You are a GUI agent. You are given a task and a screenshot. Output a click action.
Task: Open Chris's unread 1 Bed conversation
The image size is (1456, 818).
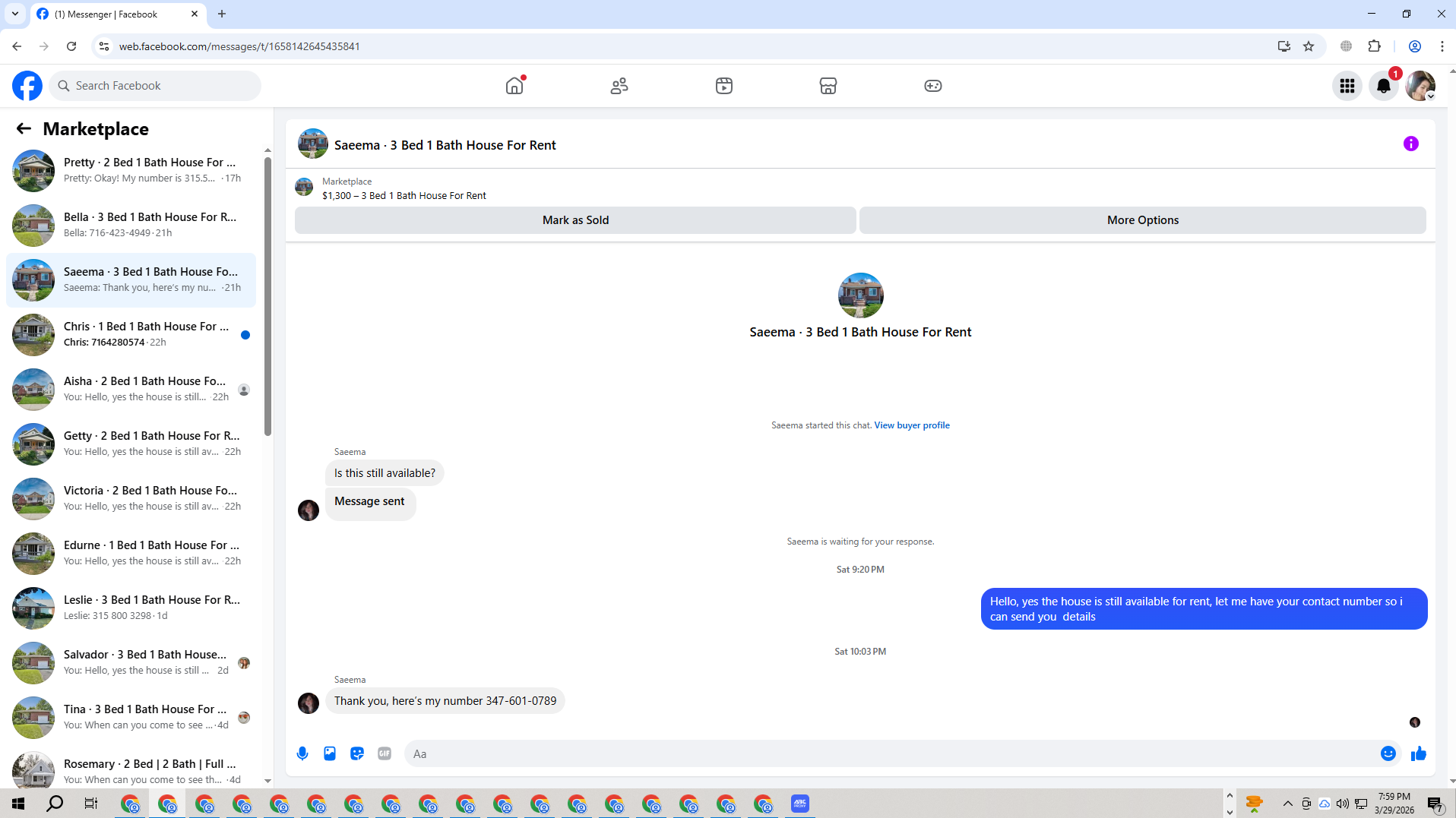point(131,335)
